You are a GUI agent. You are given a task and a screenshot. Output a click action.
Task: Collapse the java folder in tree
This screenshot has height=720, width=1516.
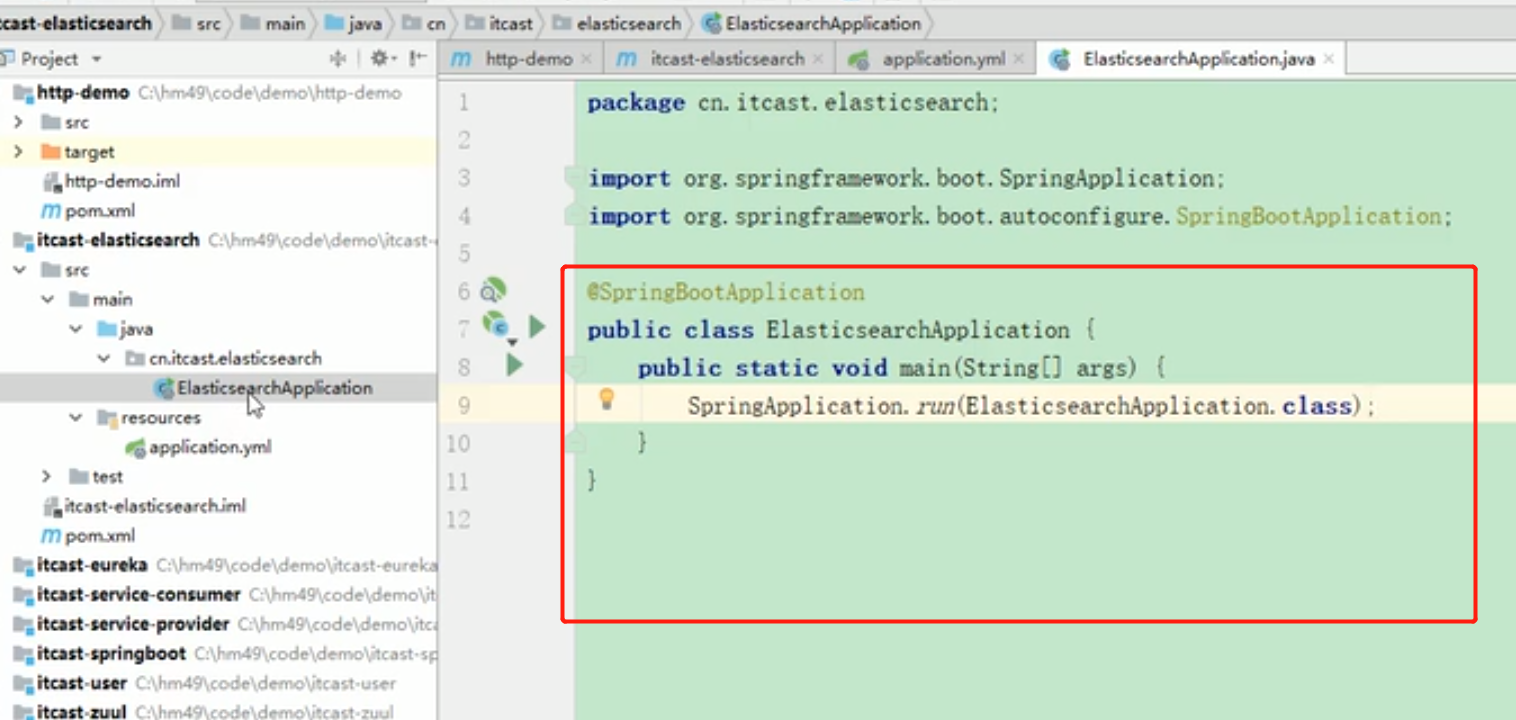click(x=76, y=329)
